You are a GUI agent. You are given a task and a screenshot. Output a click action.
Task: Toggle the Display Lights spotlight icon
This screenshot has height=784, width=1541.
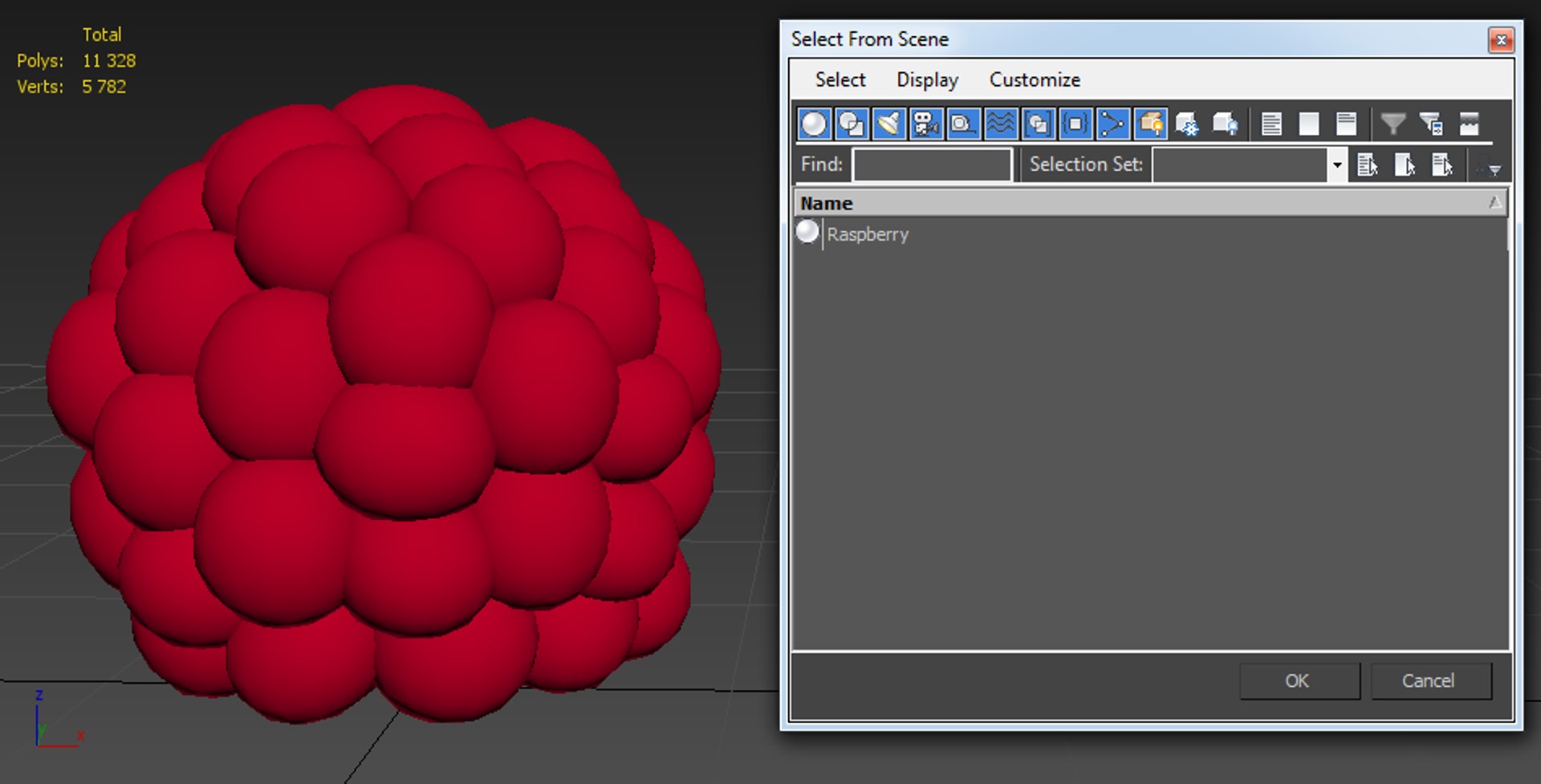click(x=888, y=124)
